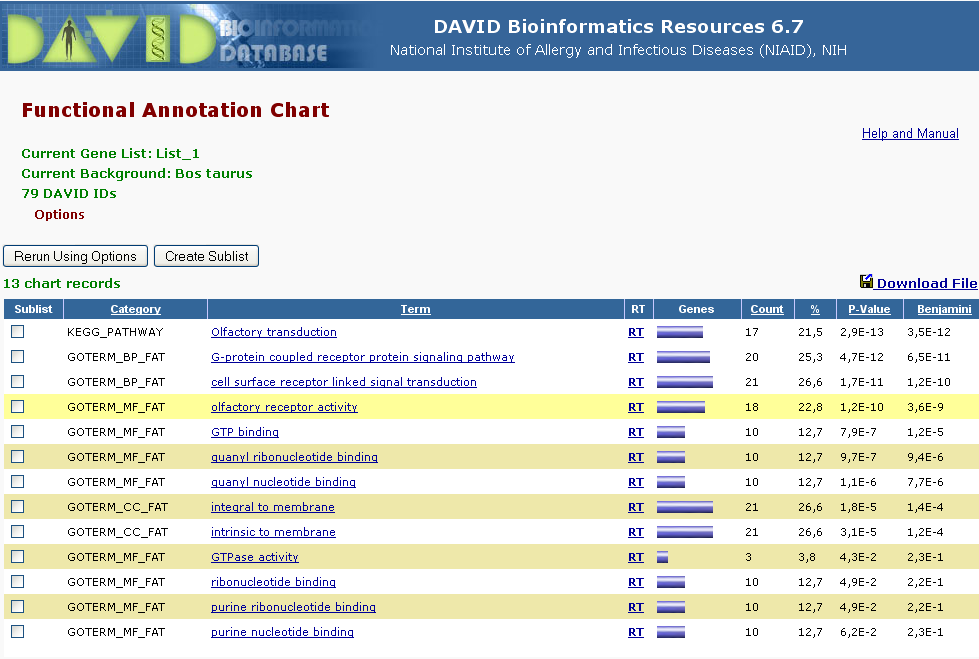Open the olfactory receptor activity term
Screen dimensions: 979x659
click(x=284, y=407)
